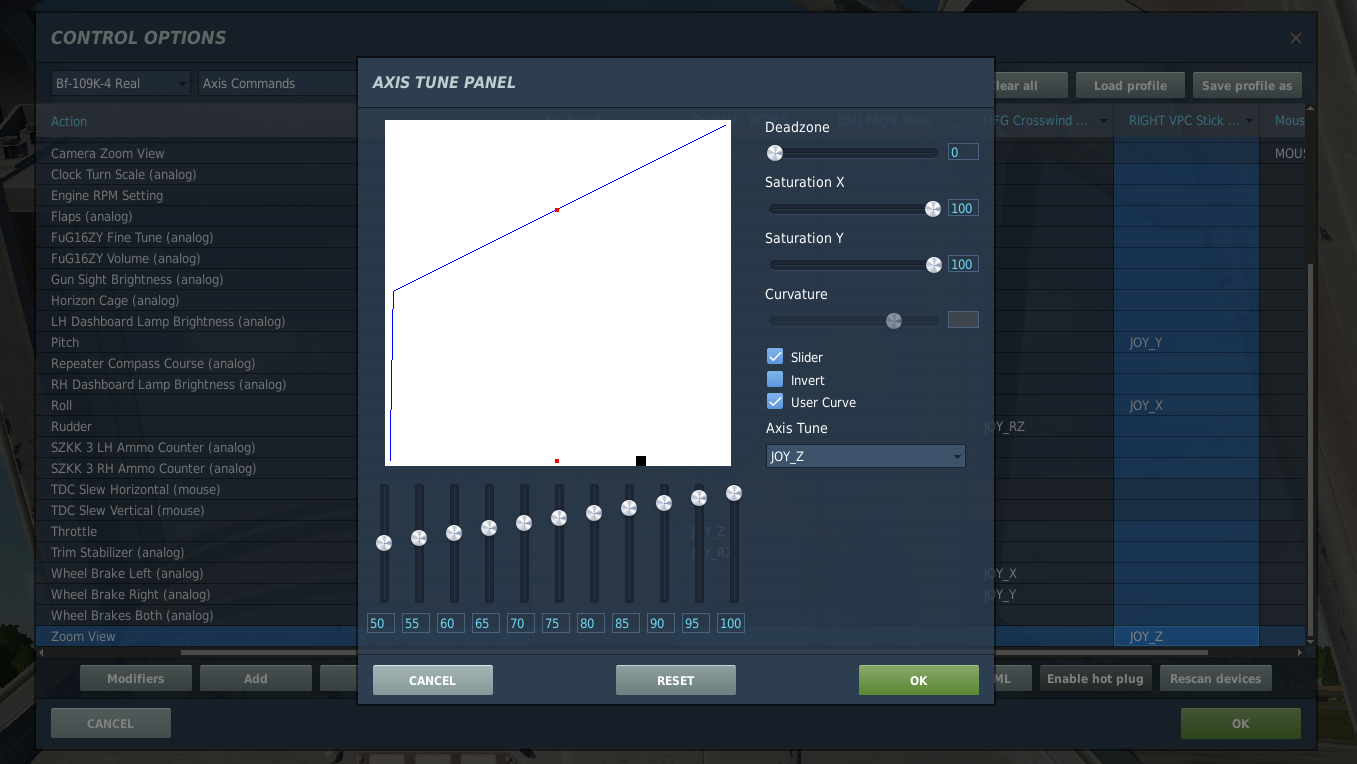Screen dimensions: 1357x764
Task: Click the vertical scrollbar of the actions list
Action: [1311, 450]
